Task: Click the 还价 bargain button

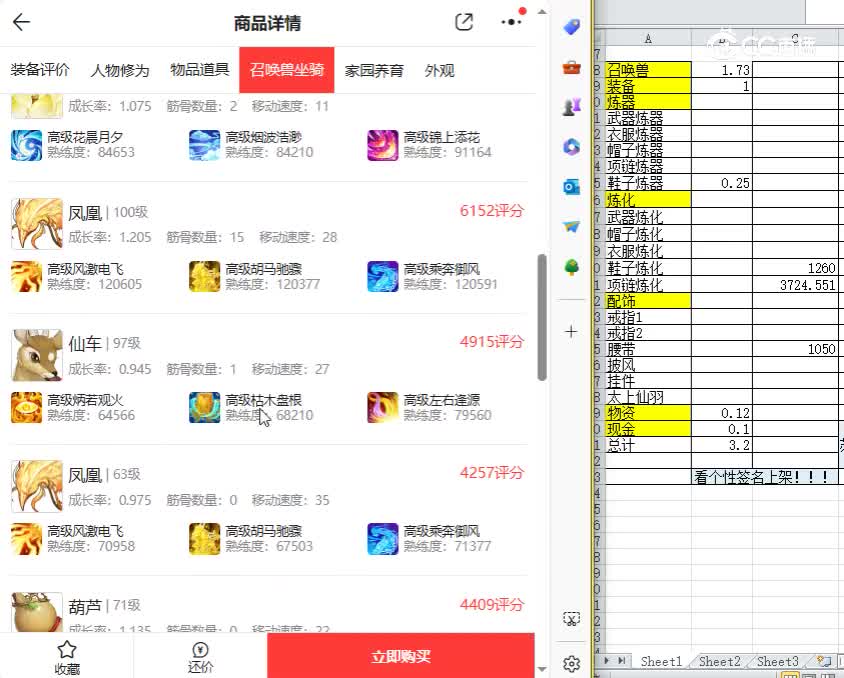Action: 200,655
